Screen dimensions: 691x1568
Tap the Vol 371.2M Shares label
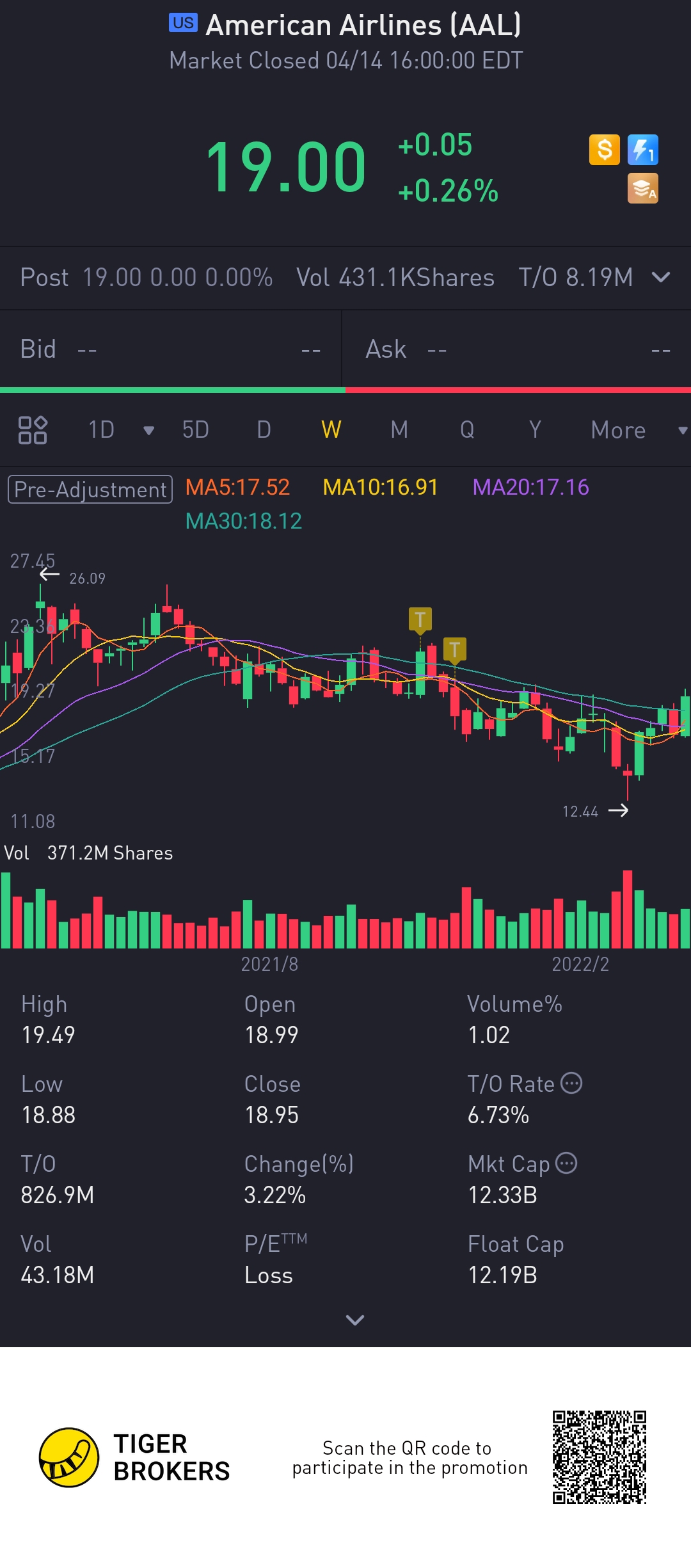88,853
